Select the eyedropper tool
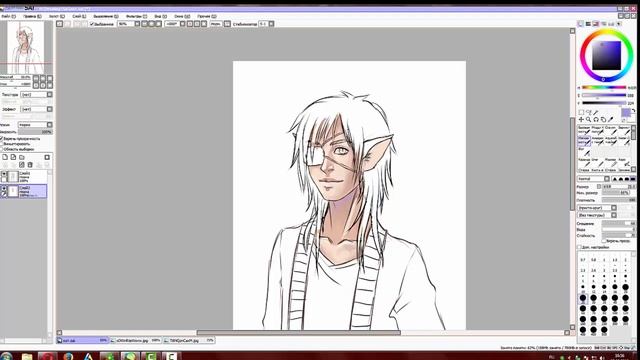 tap(611, 120)
